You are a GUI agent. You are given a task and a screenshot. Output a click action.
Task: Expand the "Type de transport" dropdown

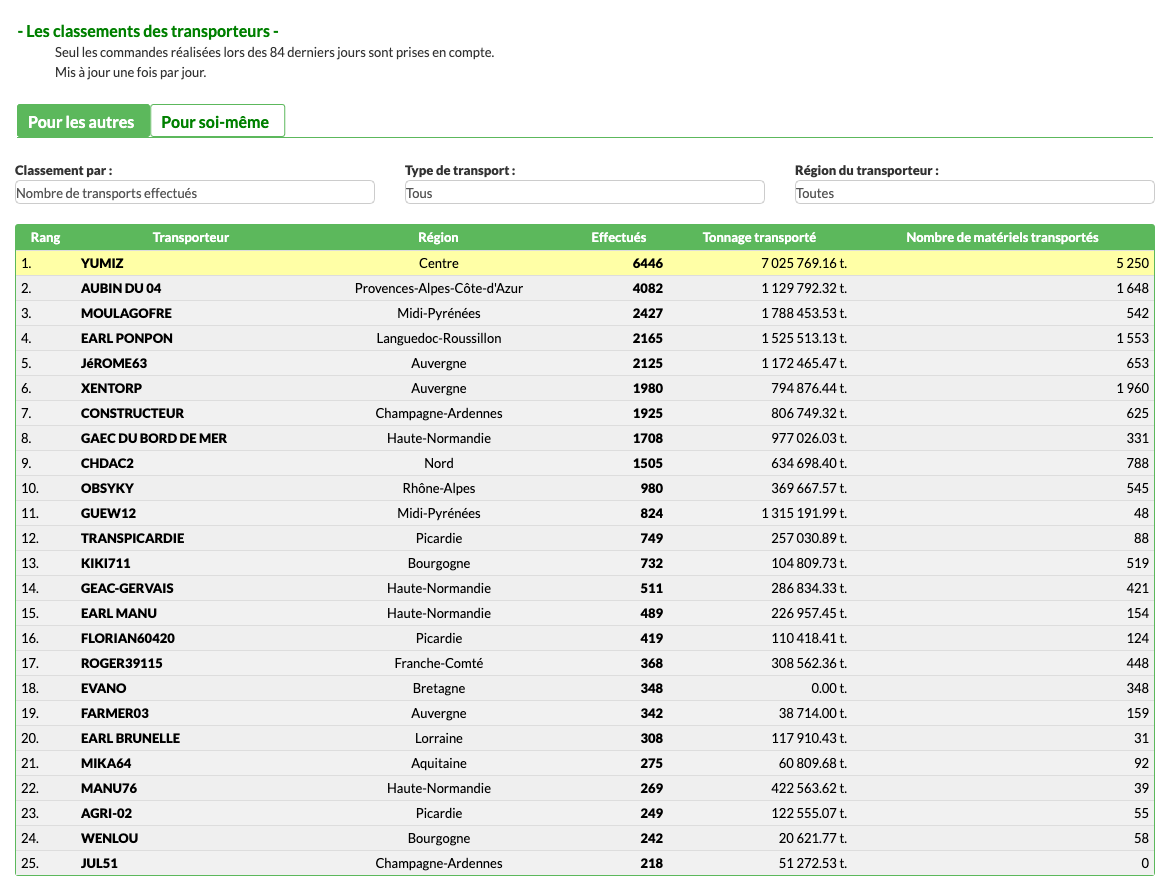point(584,193)
